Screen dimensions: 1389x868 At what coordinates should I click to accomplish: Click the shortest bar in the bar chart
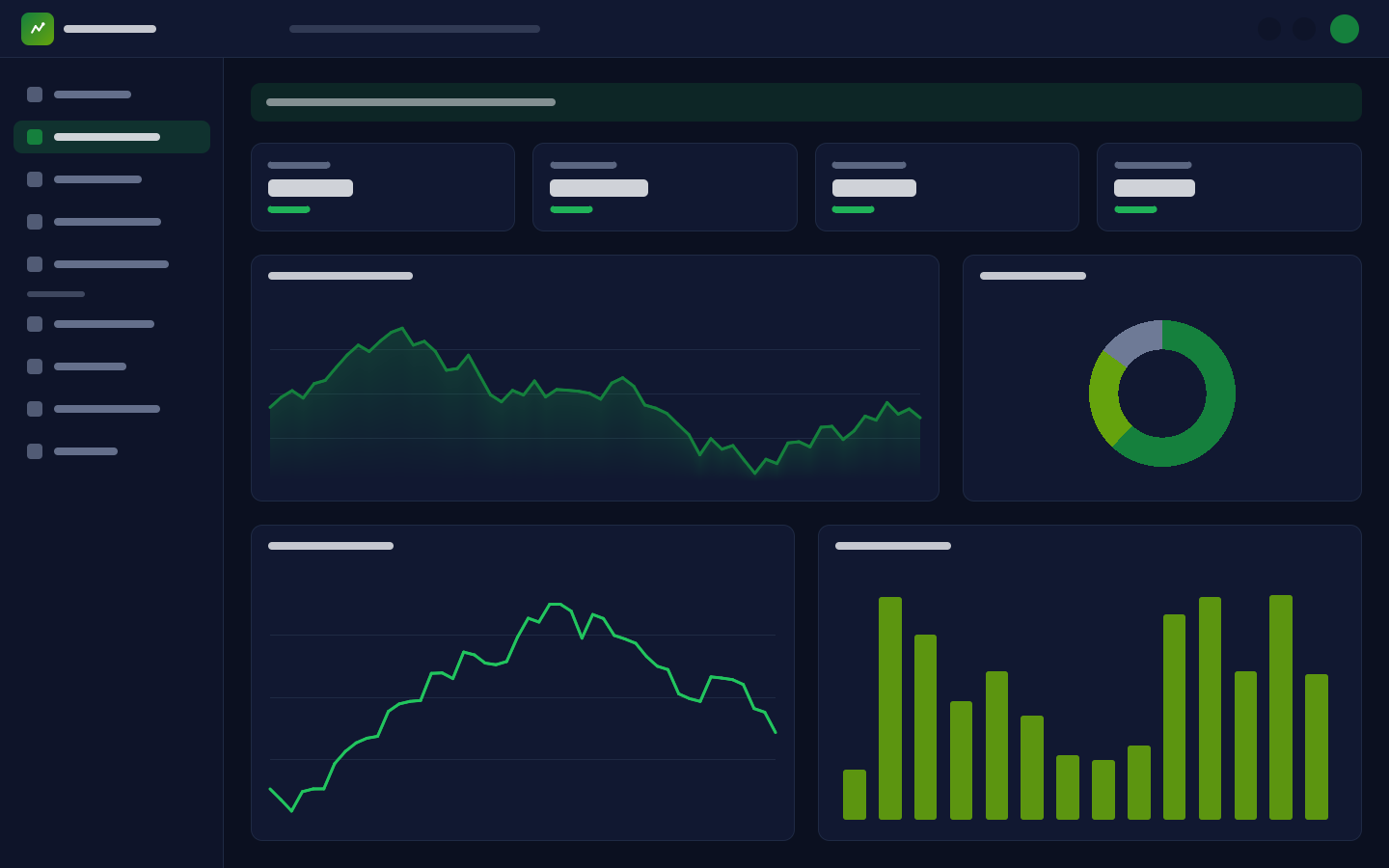(855, 795)
